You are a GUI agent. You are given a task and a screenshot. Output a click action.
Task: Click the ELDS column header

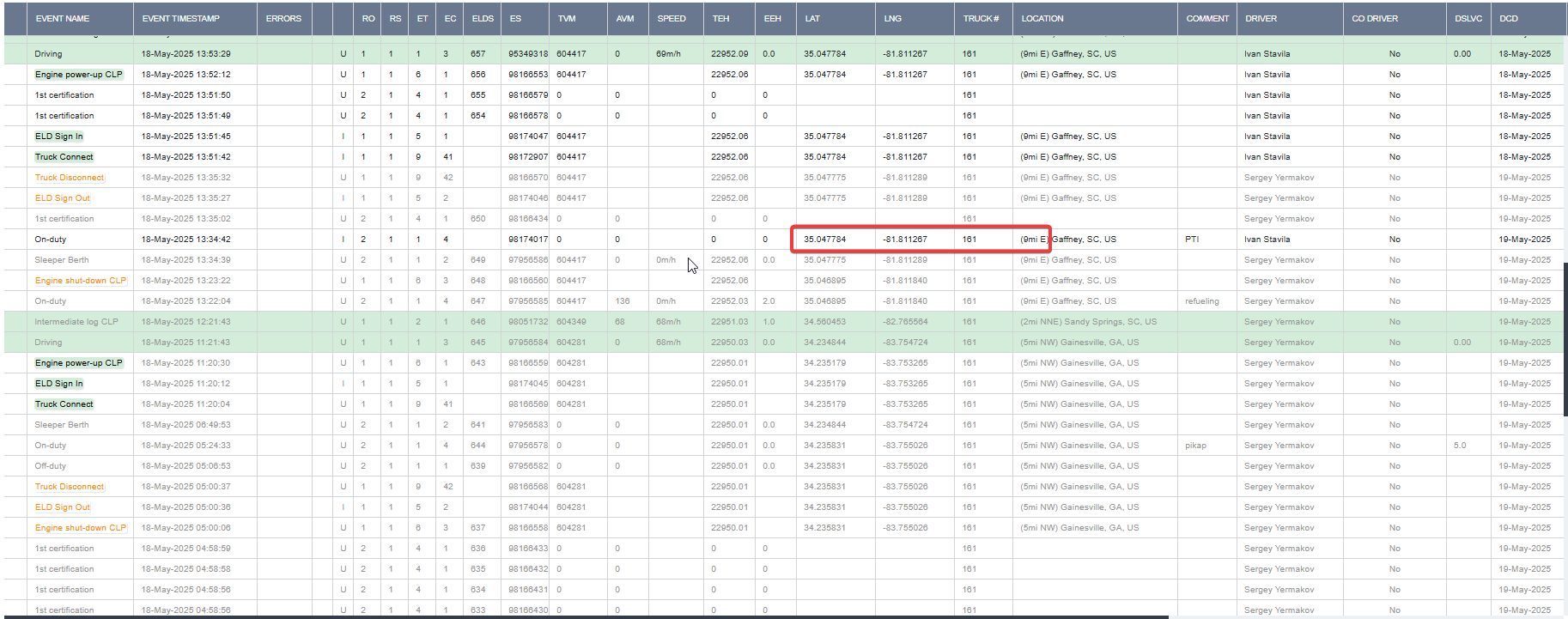pos(483,18)
